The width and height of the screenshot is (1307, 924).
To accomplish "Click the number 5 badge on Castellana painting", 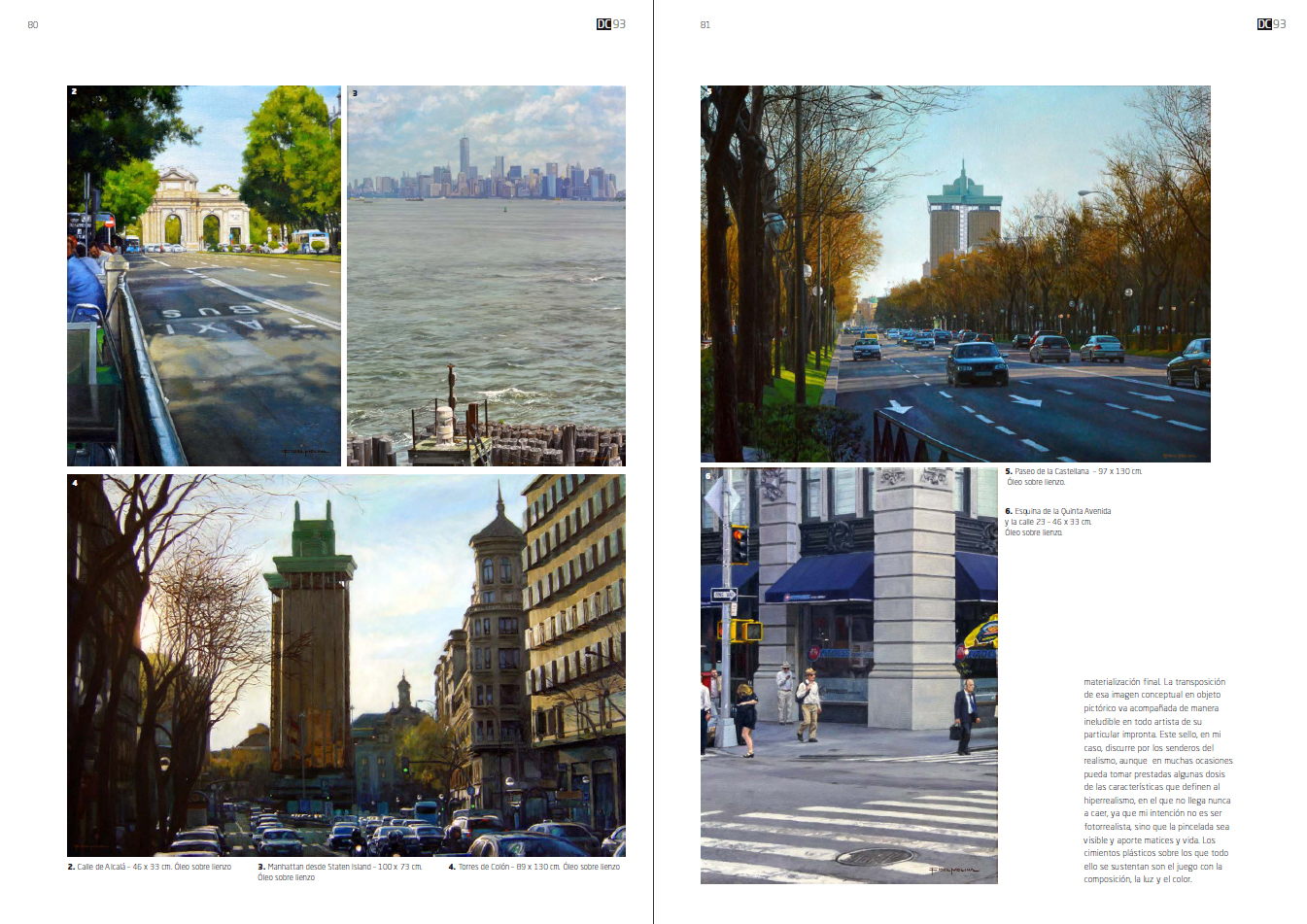I will click(x=708, y=92).
